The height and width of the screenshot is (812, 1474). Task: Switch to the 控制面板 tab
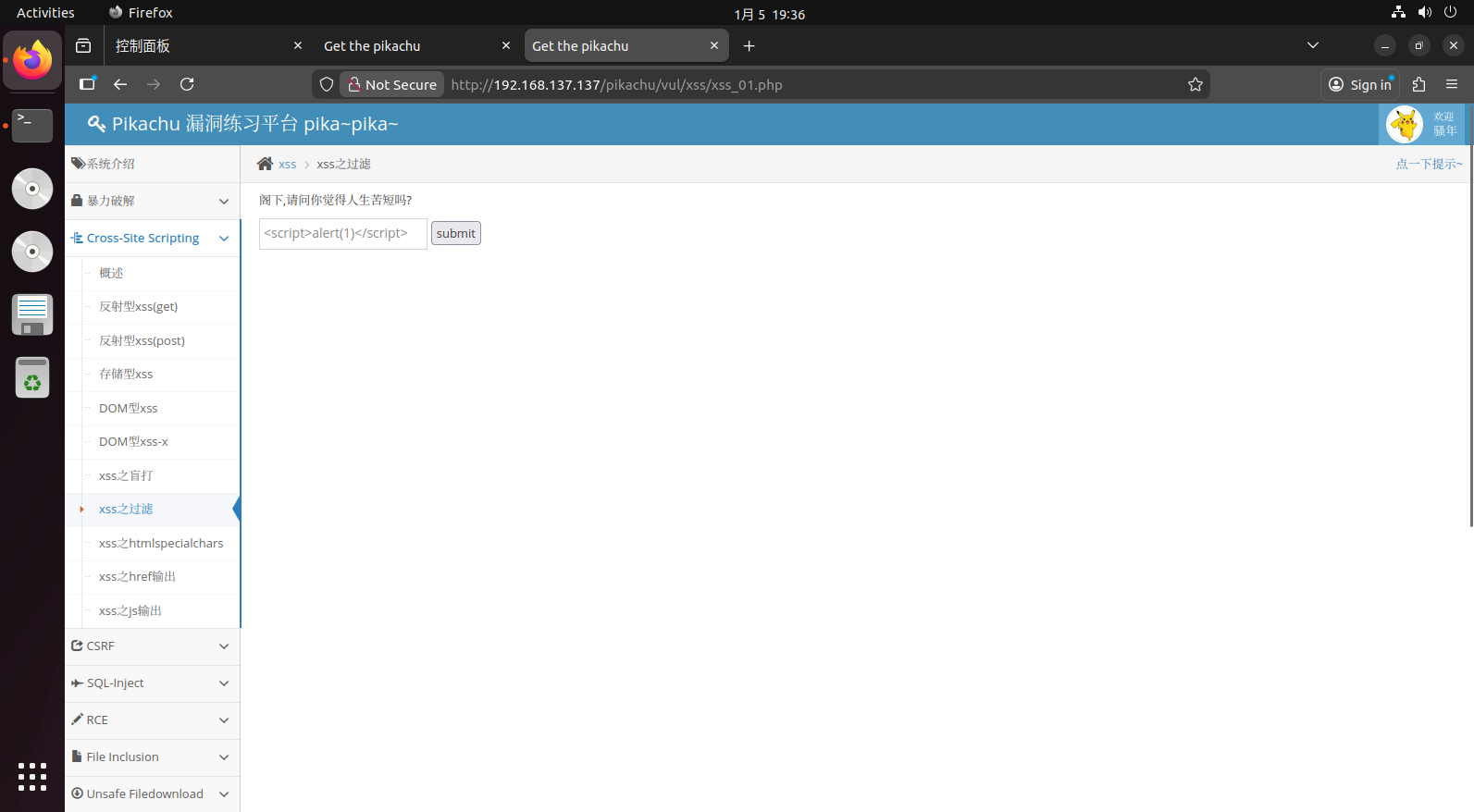point(208,45)
